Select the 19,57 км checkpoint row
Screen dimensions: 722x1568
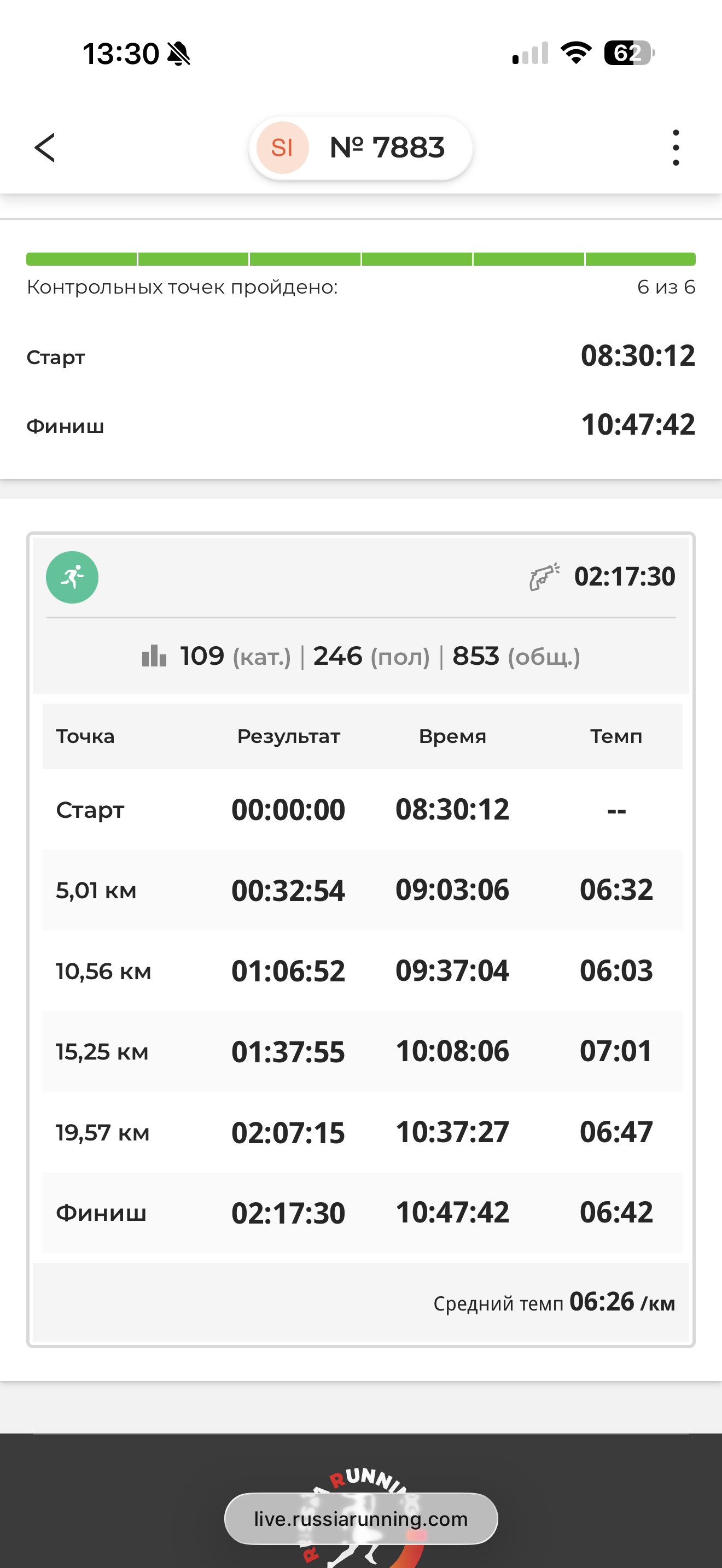(362, 1132)
